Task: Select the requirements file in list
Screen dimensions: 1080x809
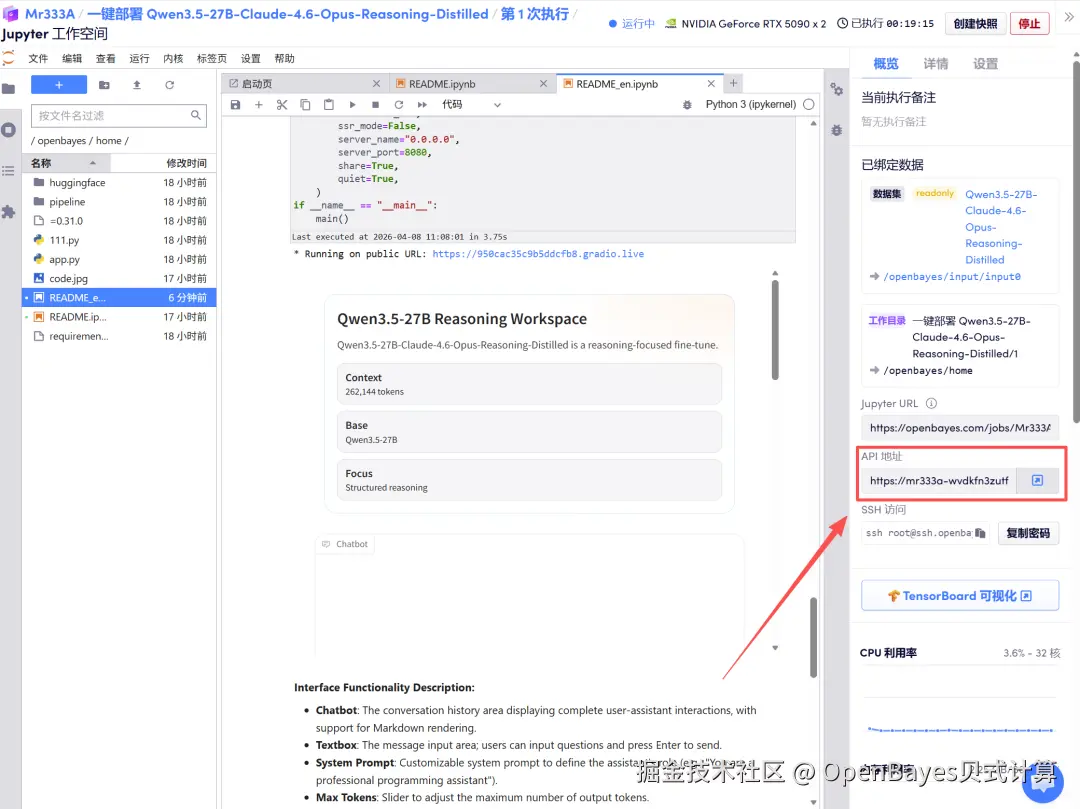Action: pyautogui.click(x=119, y=337)
